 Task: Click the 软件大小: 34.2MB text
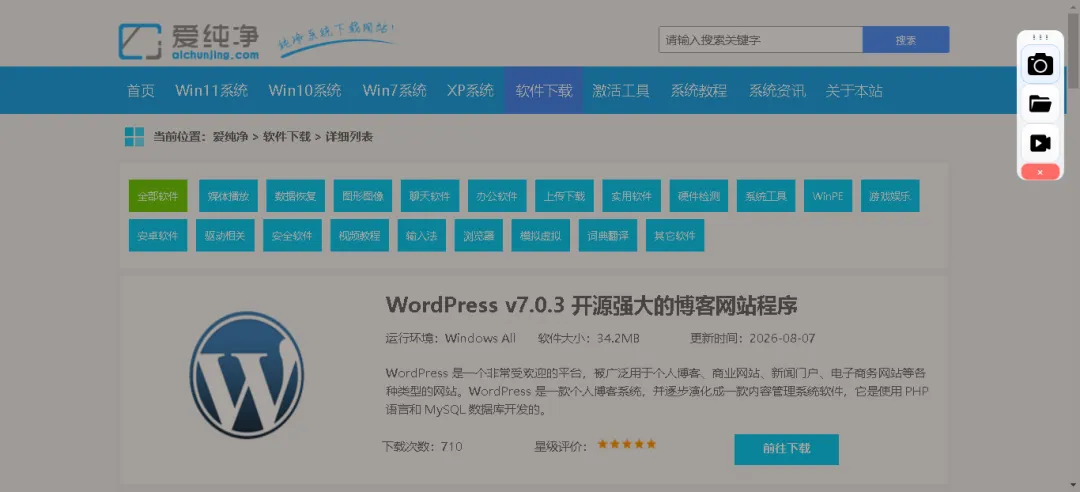click(589, 338)
